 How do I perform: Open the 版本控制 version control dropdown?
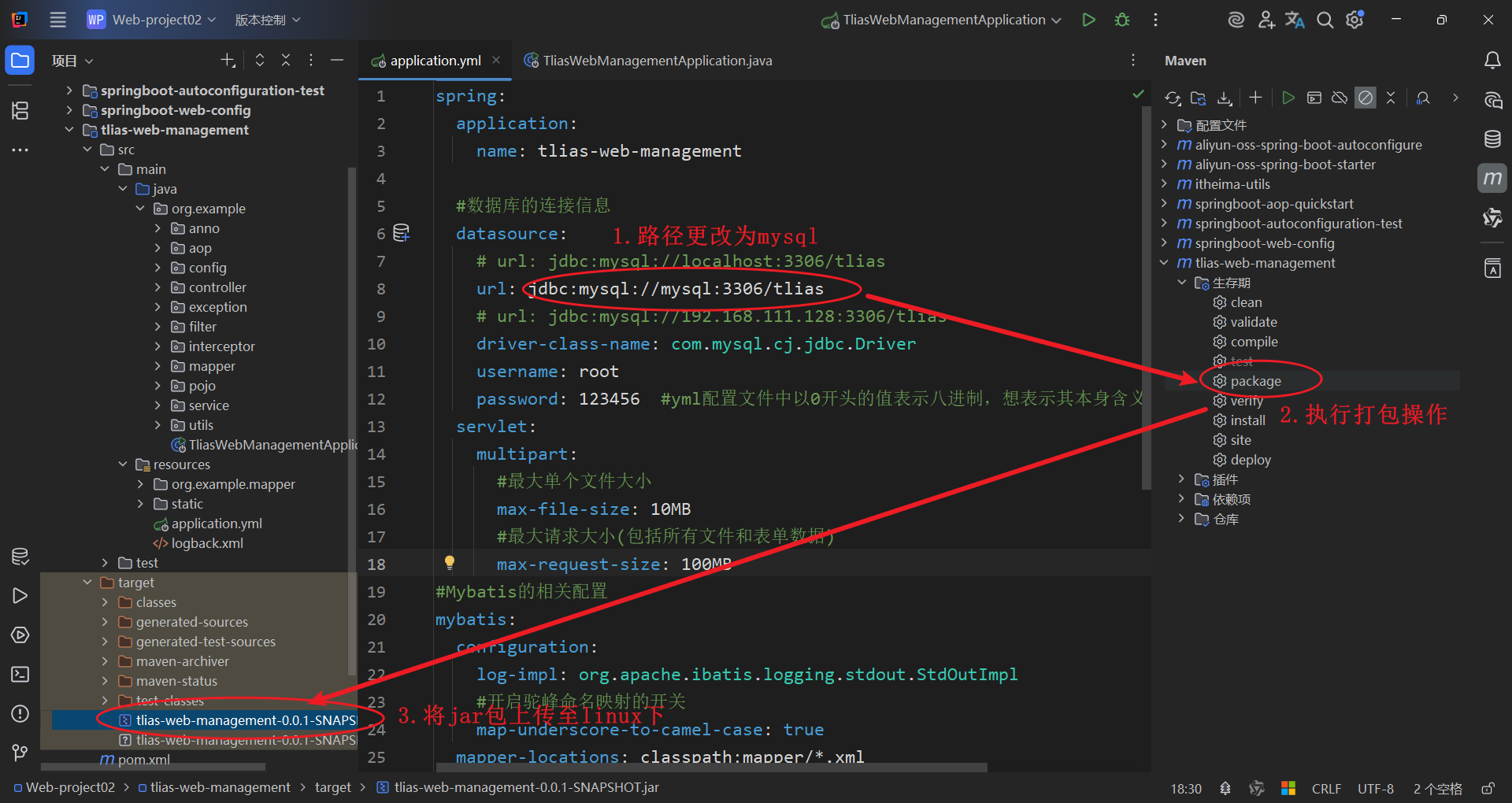pos(268,20)
